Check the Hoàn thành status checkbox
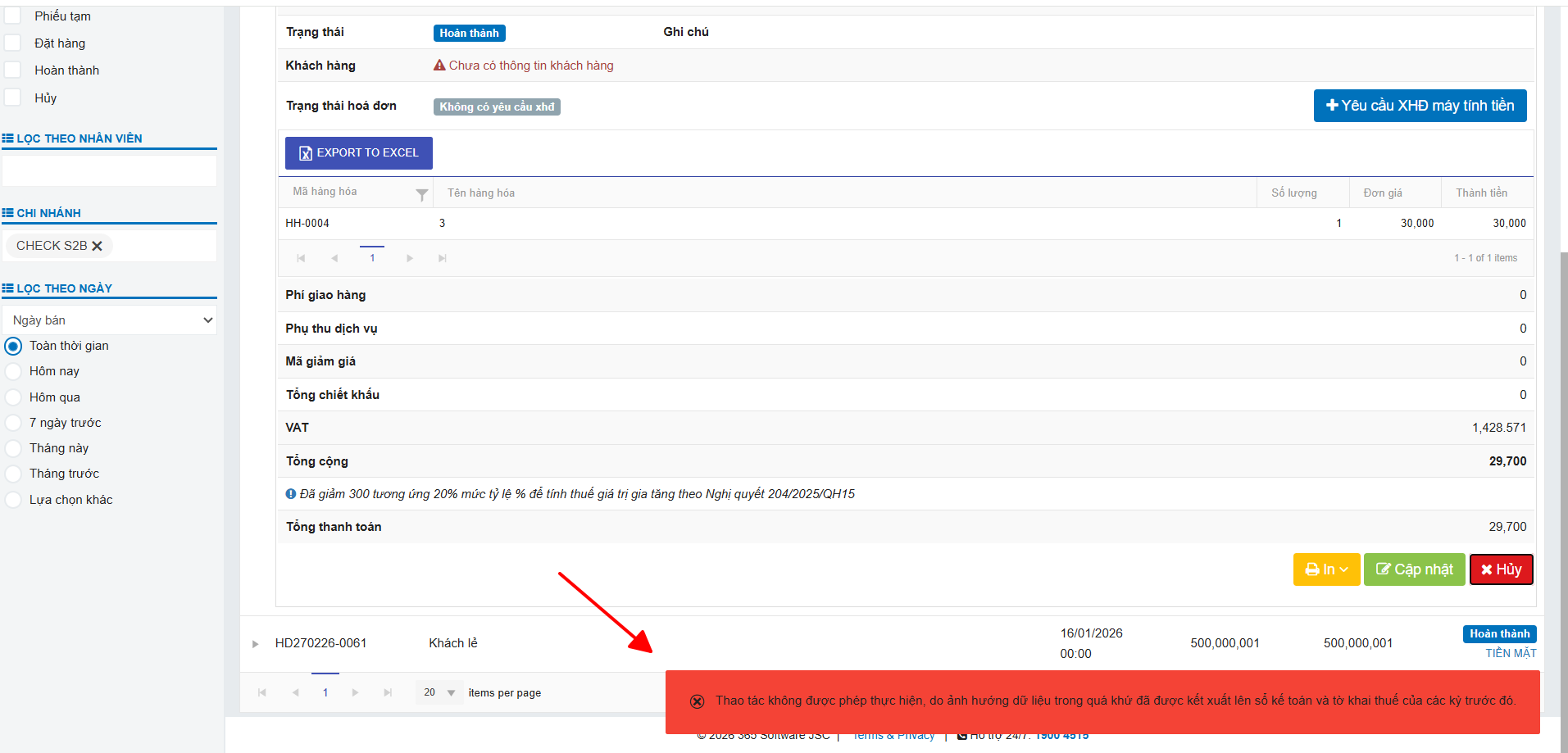 (13, 70)
